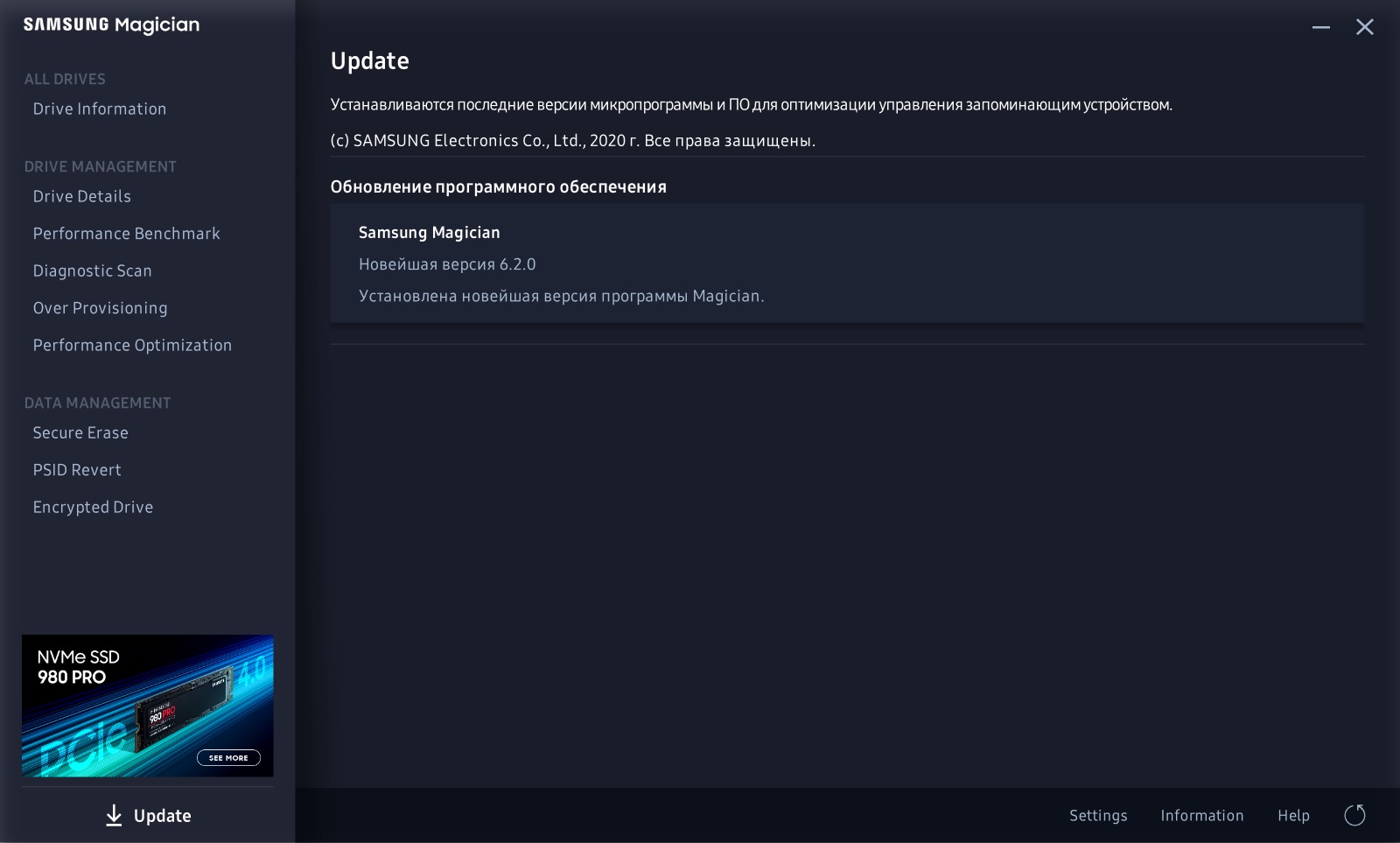Image resolution: width=1400 pixels, height=843 pixels.
Task: Select Performance Optimization
Action: point(132,345)
